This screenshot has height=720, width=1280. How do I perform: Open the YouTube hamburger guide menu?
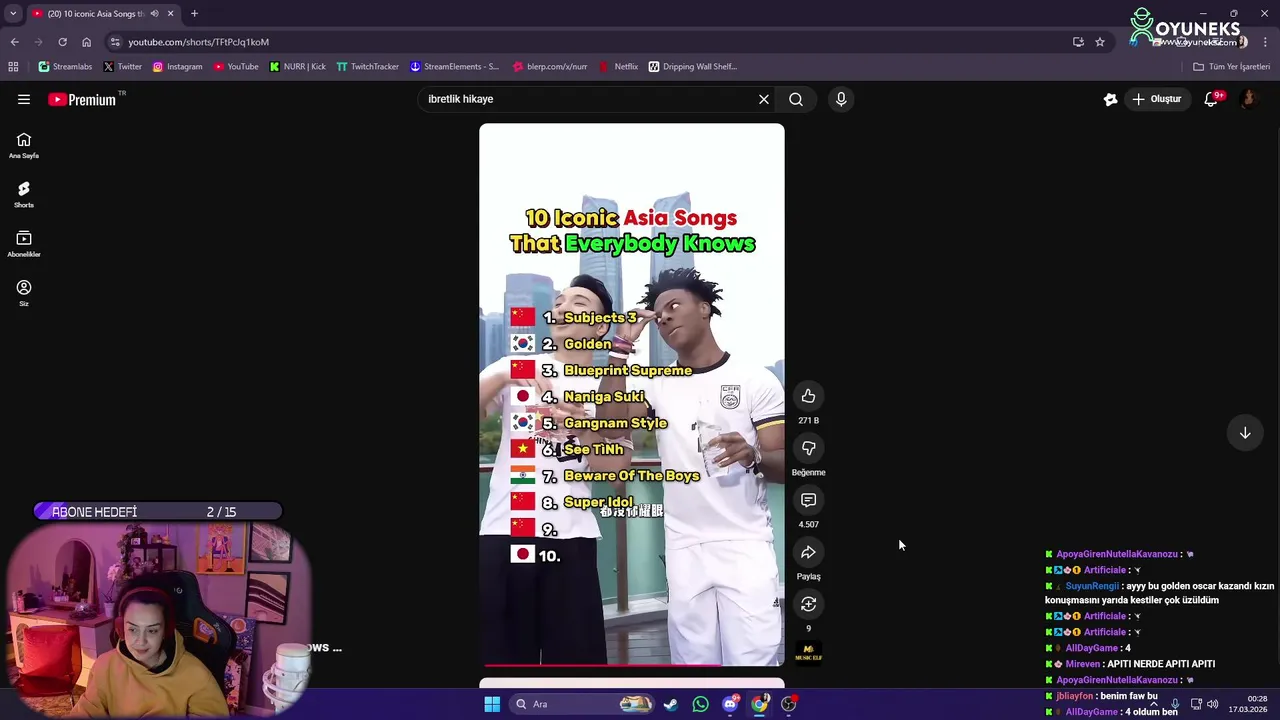[24, 99]
